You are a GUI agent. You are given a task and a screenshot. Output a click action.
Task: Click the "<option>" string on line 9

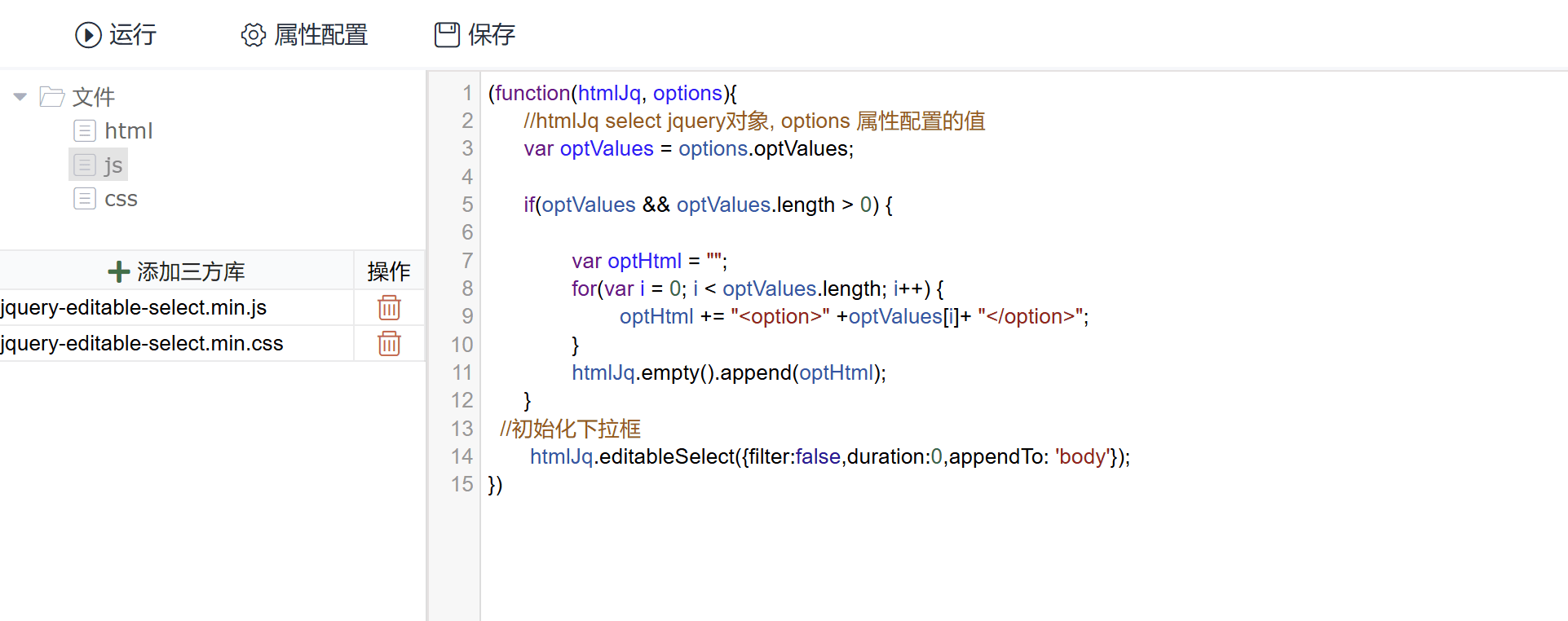tap(780, 316)
